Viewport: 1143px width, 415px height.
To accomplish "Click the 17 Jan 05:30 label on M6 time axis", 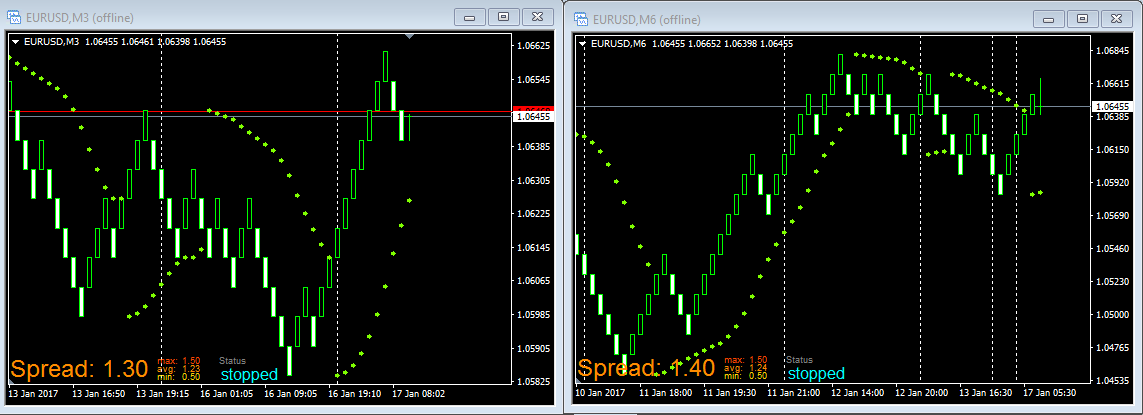I will click(1051, 393).
